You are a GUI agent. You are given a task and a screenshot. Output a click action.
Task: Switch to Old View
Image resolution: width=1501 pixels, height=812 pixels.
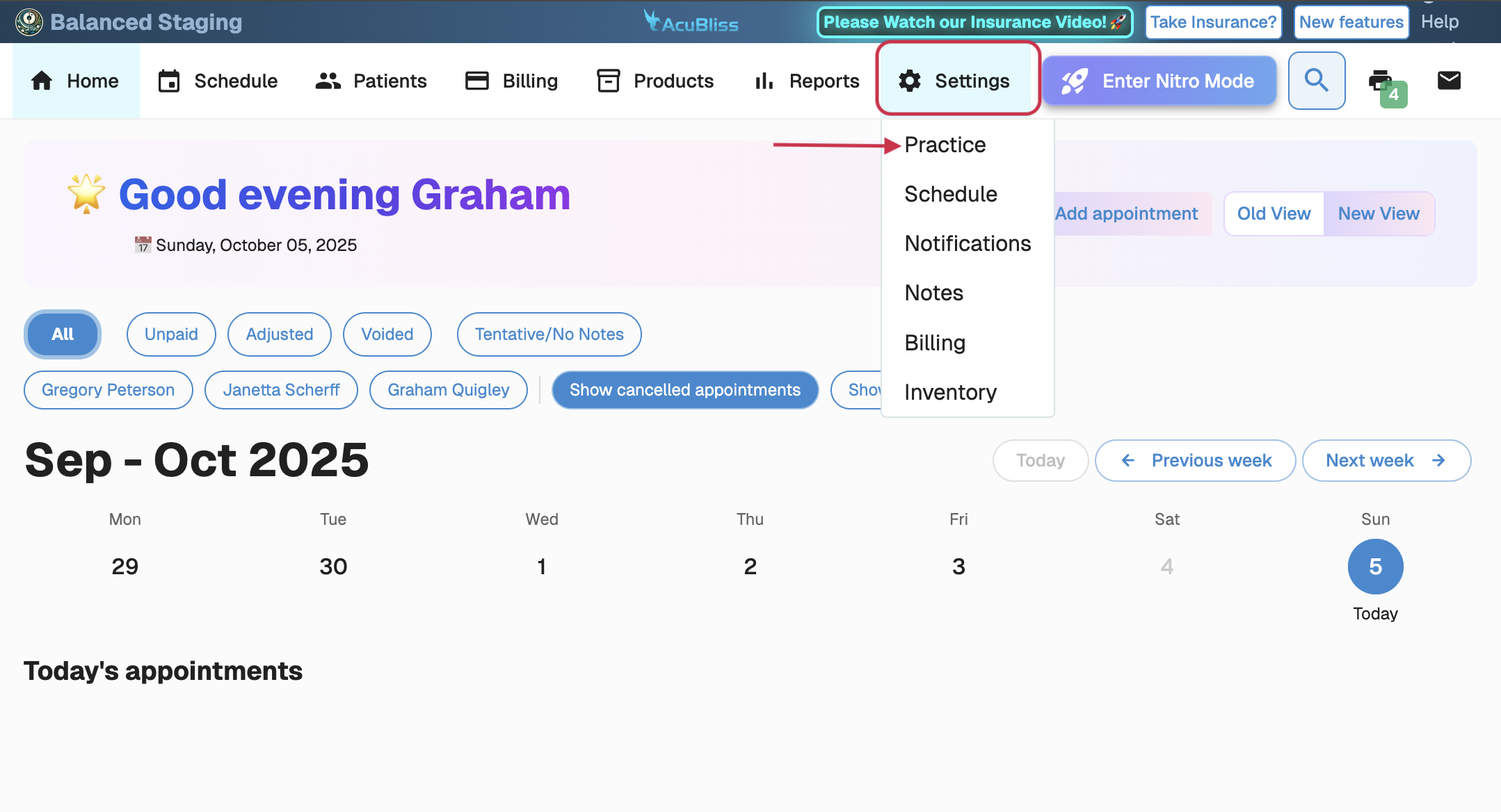point(1274,213)
